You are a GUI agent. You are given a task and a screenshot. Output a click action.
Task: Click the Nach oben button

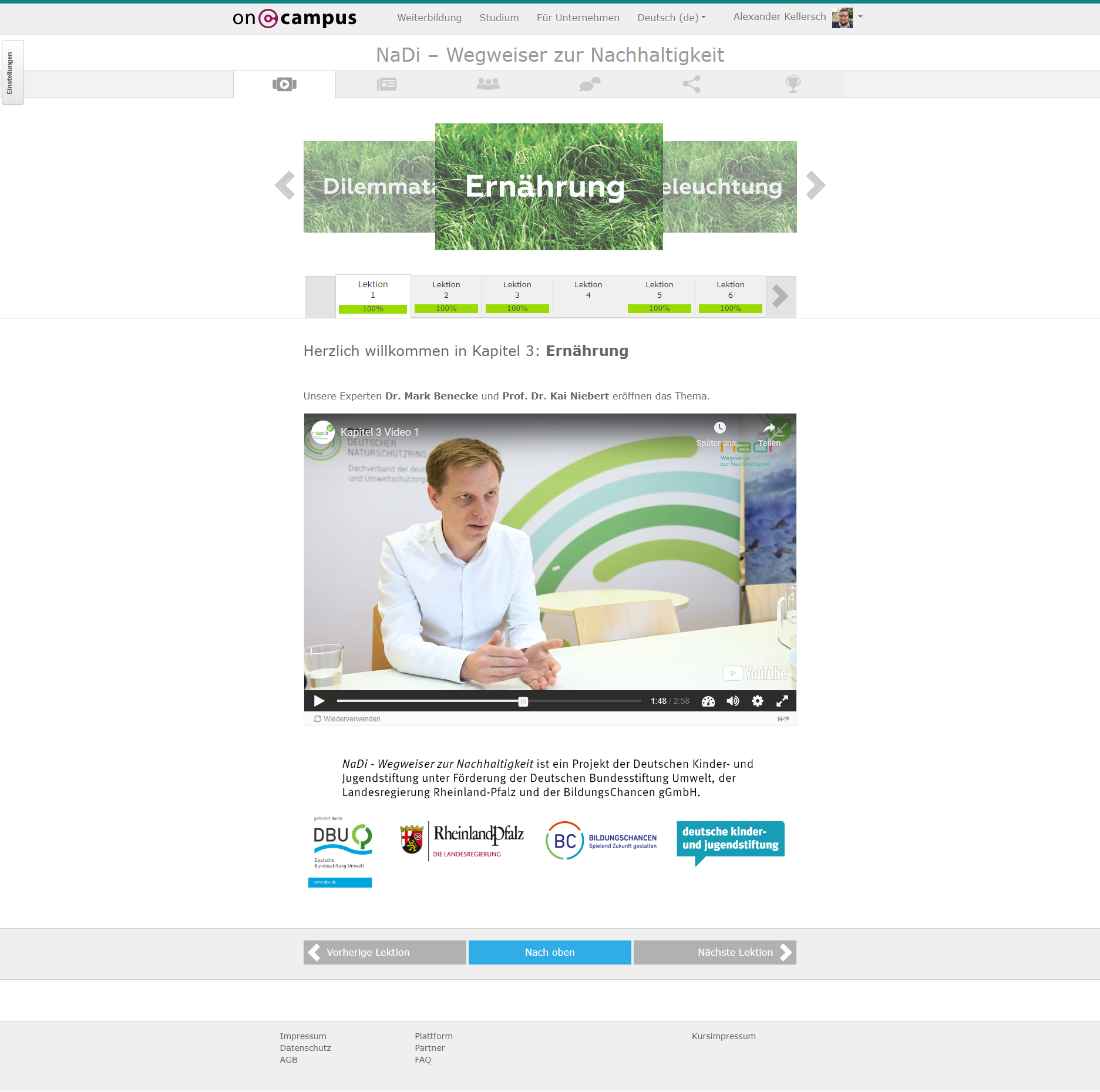[550, 952]
